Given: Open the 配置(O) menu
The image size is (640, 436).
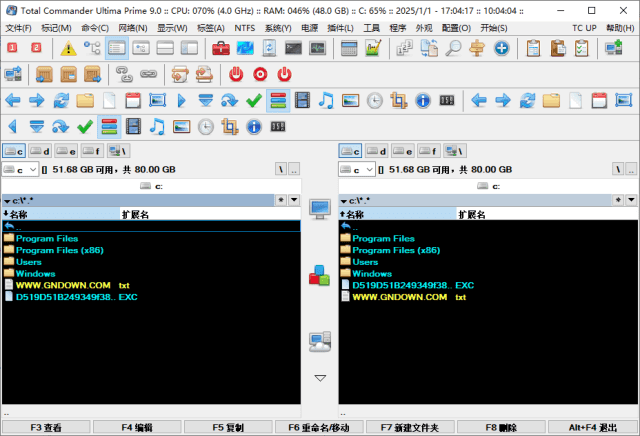Looking at the screenshot, I should point(457,27).
